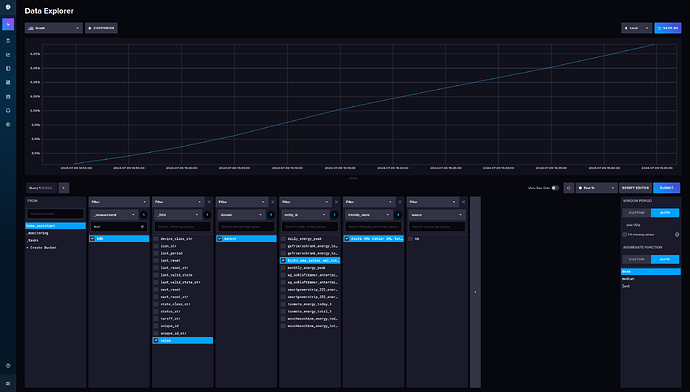
Task: Focus the Search buckets input field
Action: [55, 214]
